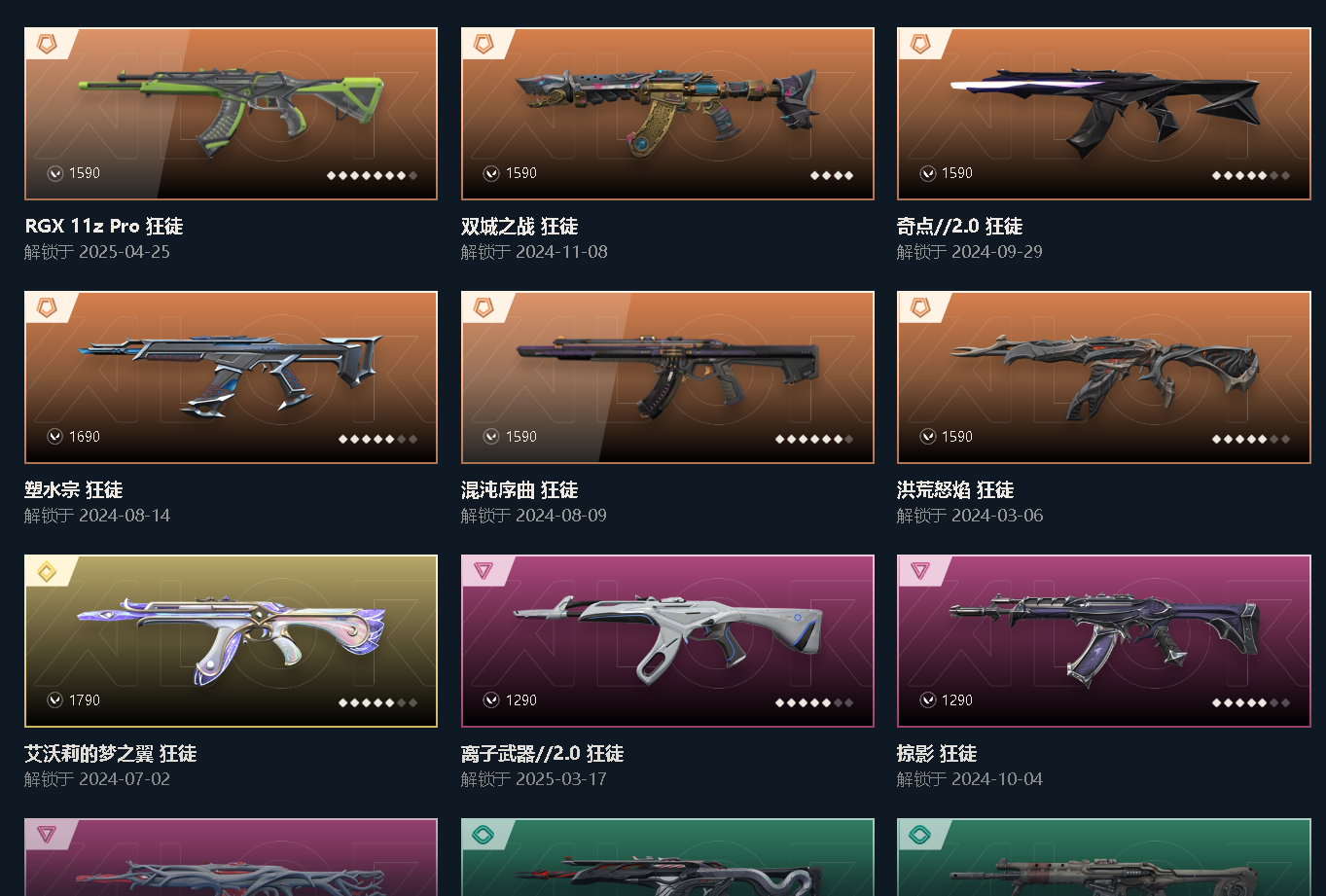Open the 洪荒怒焰 狂徒 title link
Viewport: 1326px width, 896px height.
[955, 490]
